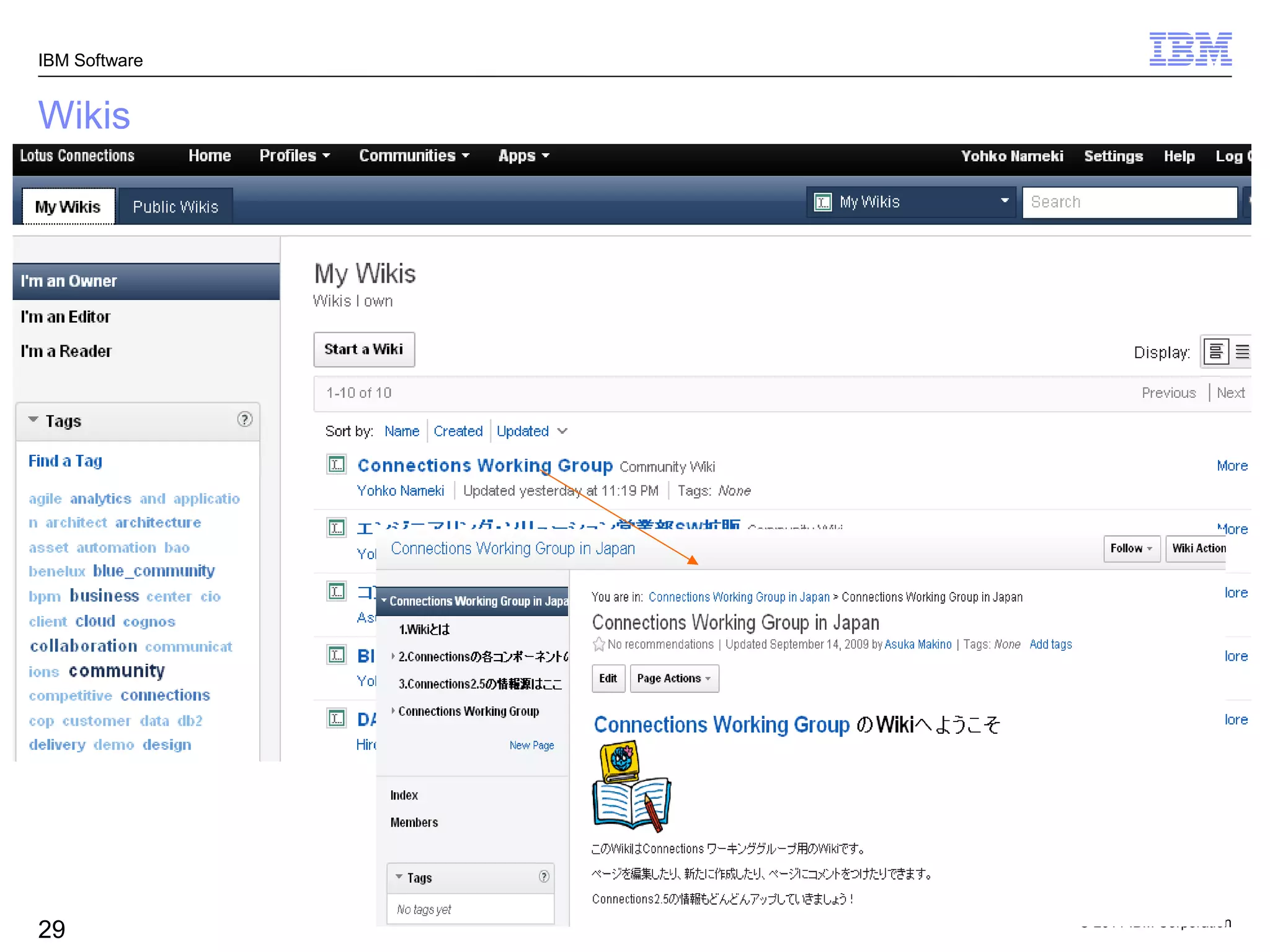Click the Next pagination link
Image resolution: width=1270 pixels, height=952 pixels.
[x=1230, y=393]
